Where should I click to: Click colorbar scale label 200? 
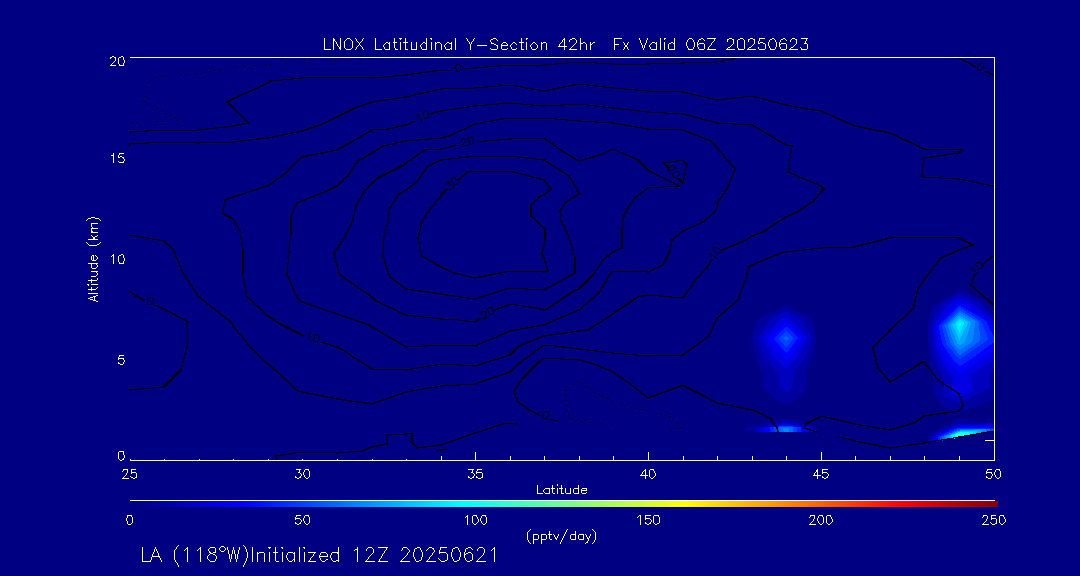(x=821, y=520)
